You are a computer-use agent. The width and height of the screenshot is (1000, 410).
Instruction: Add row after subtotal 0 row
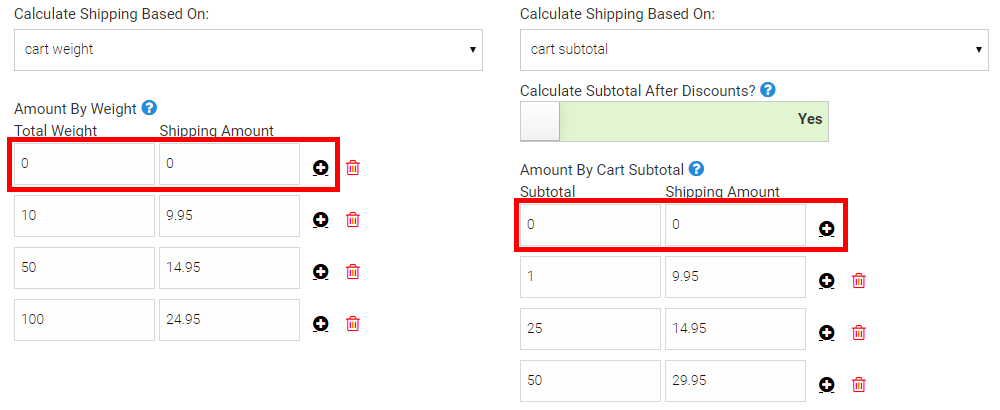tap(827, 229)
